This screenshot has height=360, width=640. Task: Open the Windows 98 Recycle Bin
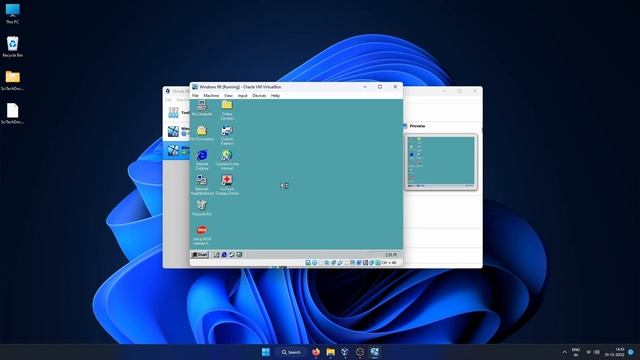tap(202, 208)
